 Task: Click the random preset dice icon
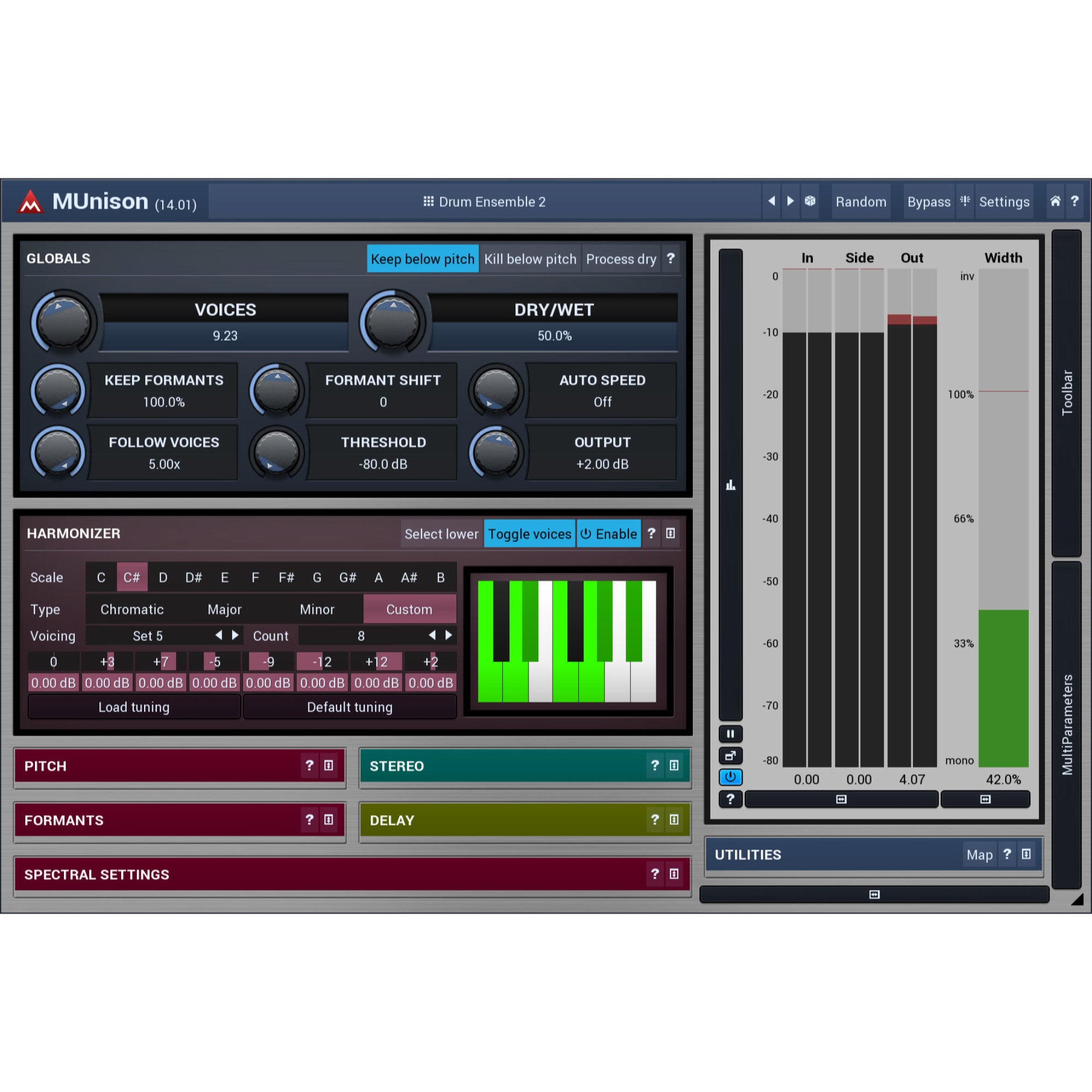(810, 201)
